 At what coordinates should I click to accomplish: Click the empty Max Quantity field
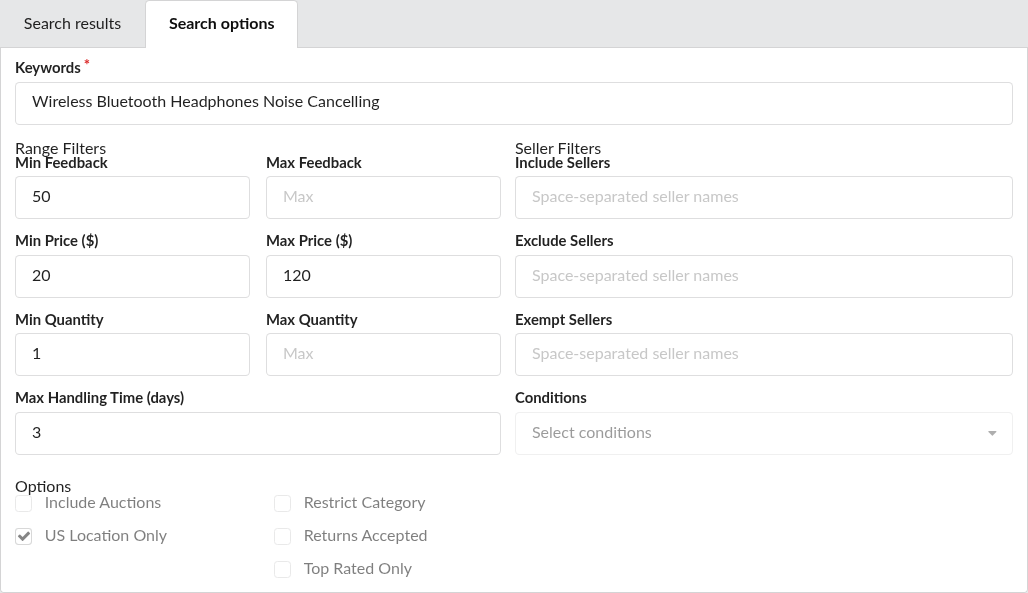[x=383, y=354]
